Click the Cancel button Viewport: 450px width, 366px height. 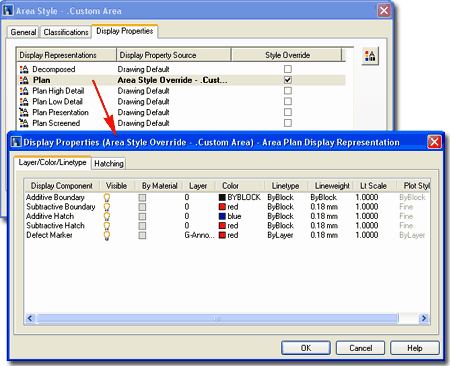click(360, 348)
